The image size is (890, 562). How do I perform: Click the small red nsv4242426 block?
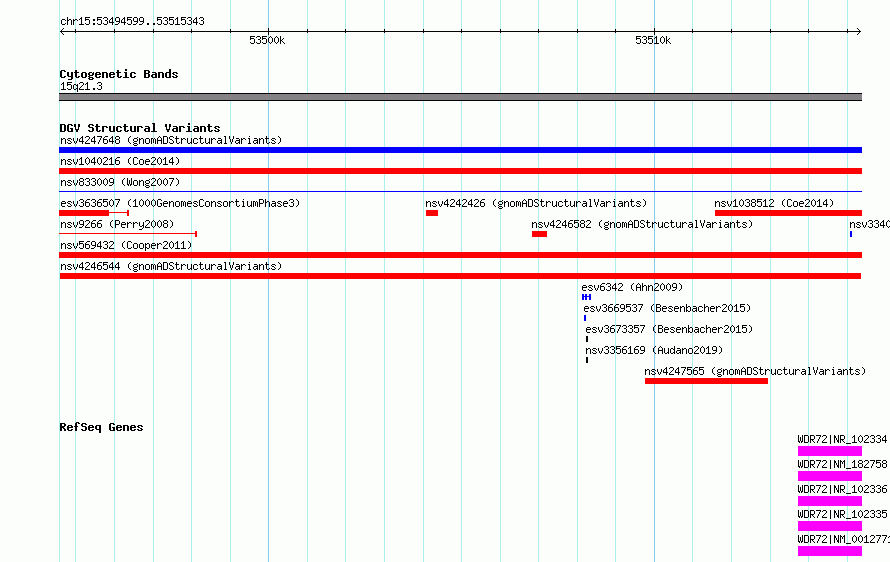432,213
